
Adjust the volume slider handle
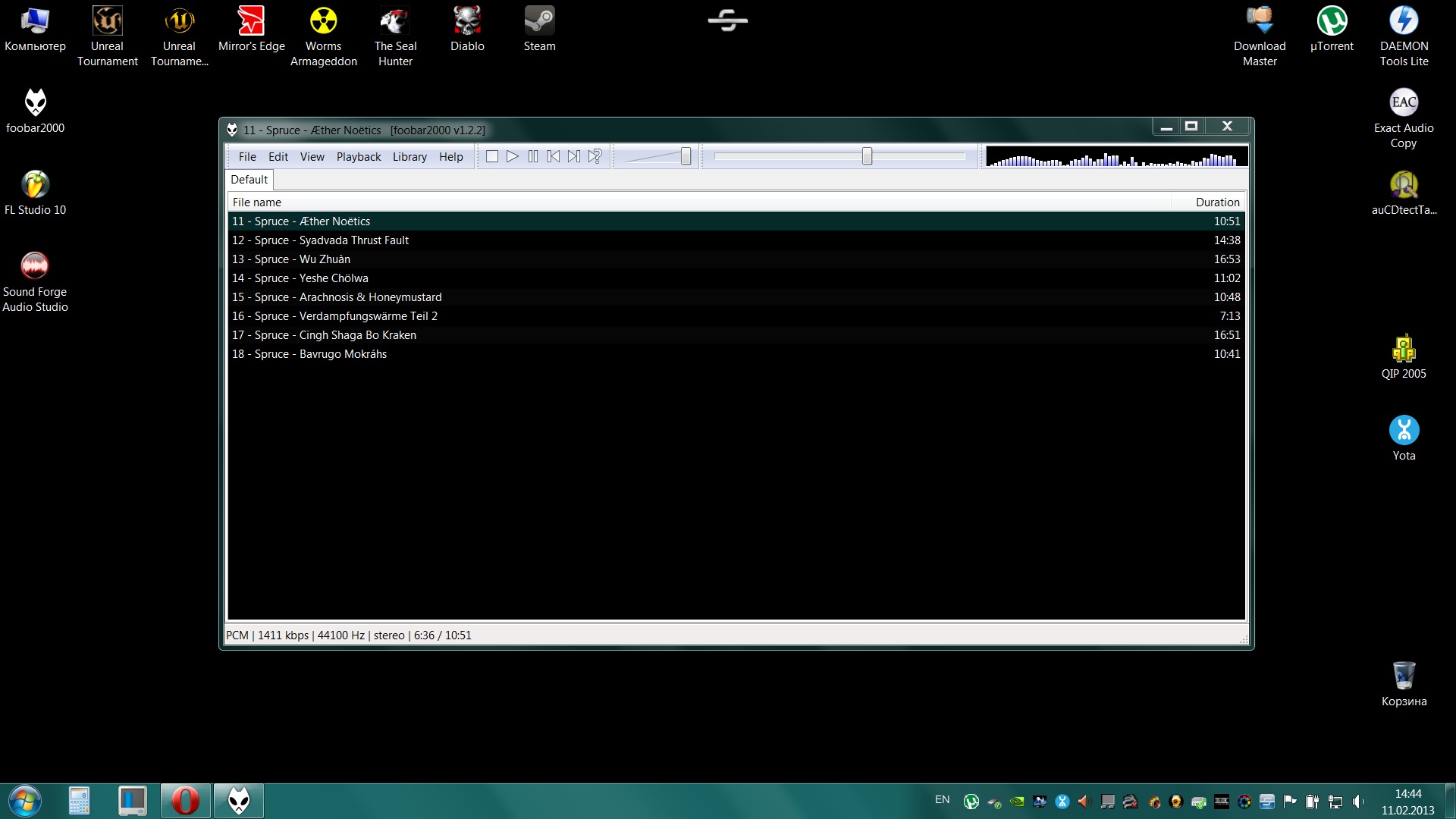tap(686, 156)
